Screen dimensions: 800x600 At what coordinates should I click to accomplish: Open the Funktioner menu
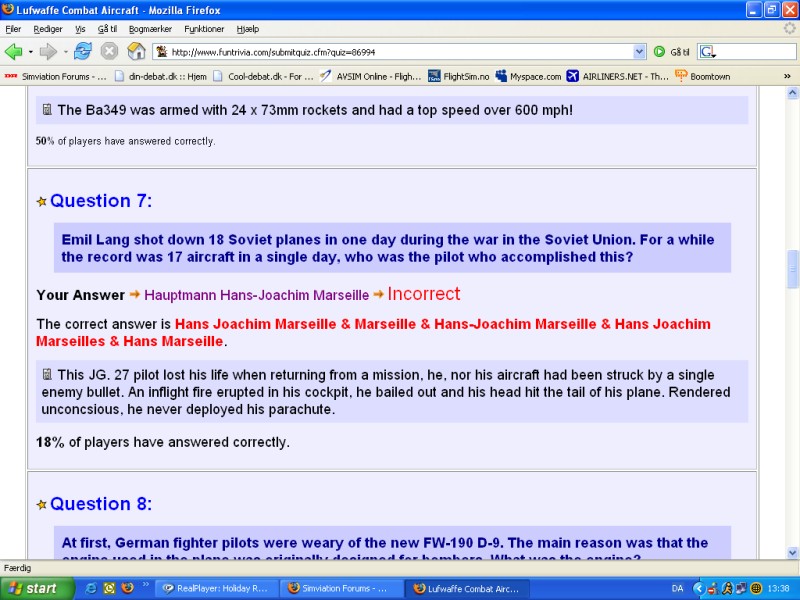coord(204,29)
